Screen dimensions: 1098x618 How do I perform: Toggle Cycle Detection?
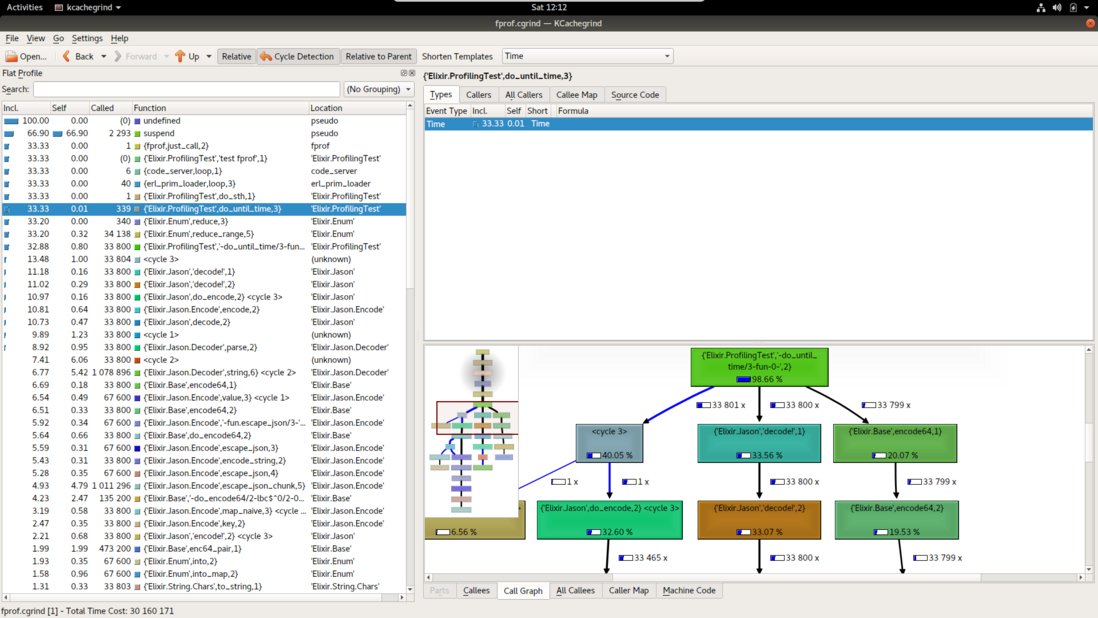coord(298,56)
